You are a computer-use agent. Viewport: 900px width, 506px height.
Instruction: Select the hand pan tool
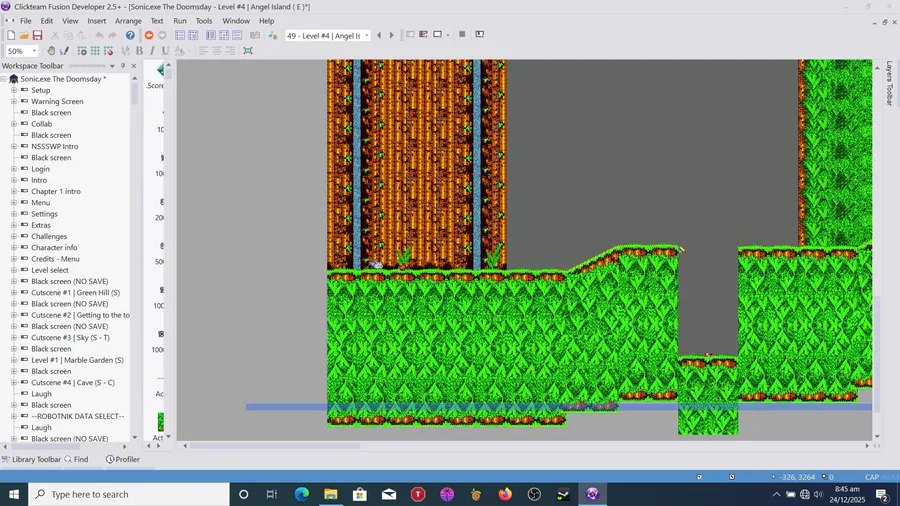coord(51,51)
